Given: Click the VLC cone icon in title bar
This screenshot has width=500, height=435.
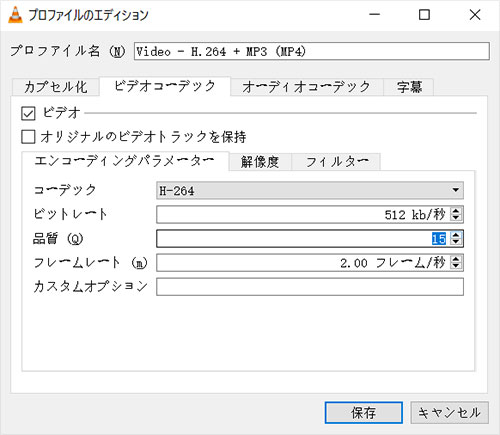Looking at the screenshot, I should point(15,15).
